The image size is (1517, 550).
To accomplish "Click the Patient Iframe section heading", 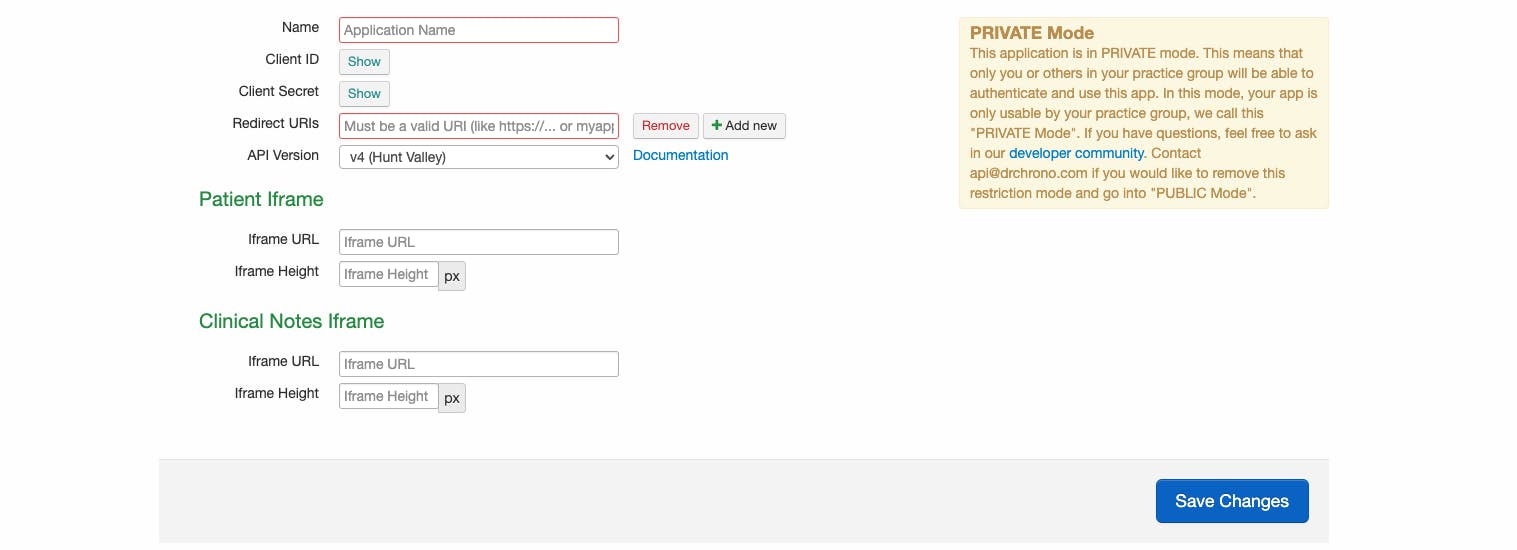I will point(261,199).
